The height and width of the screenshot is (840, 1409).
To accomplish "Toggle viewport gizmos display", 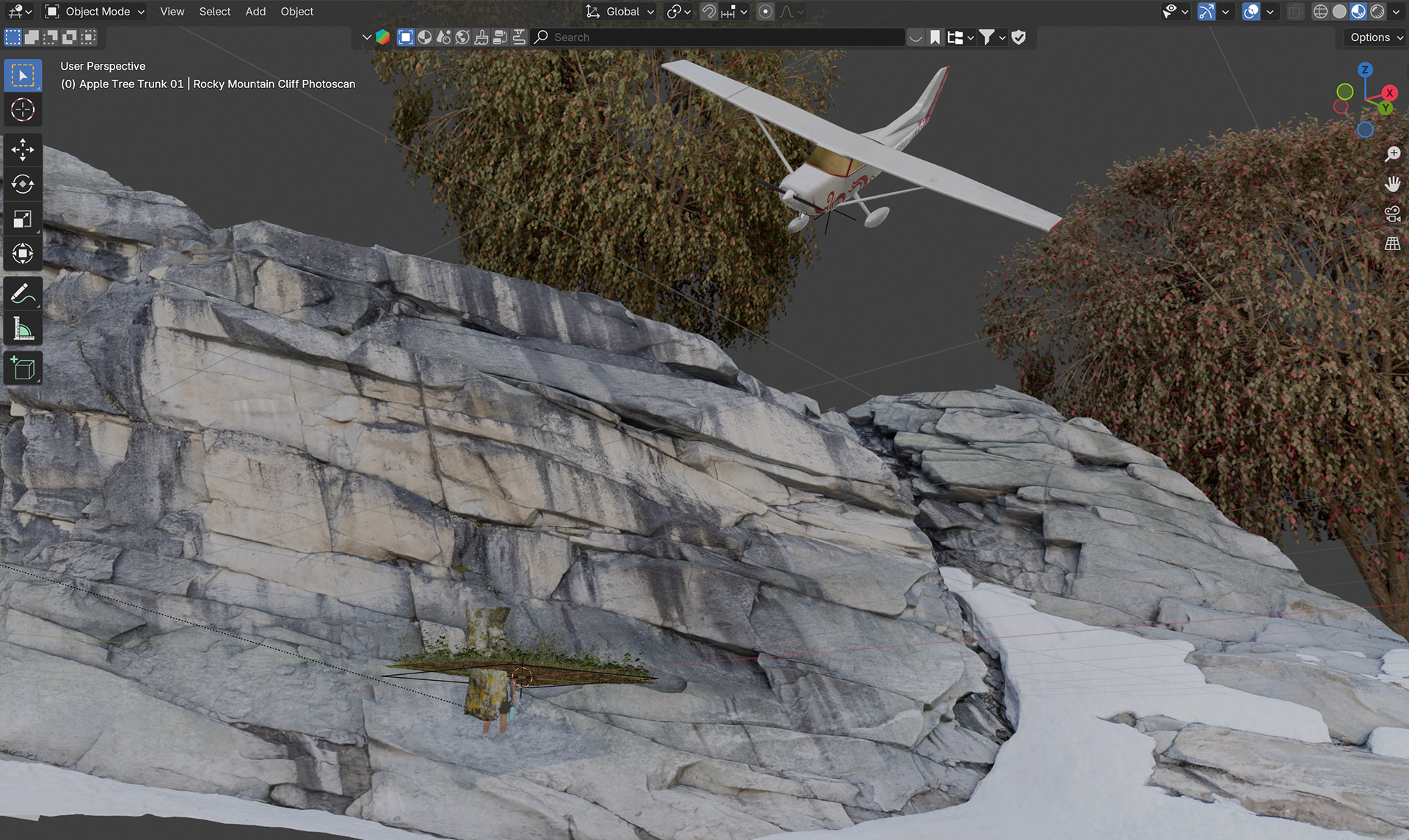I will tap(1206, 12).
